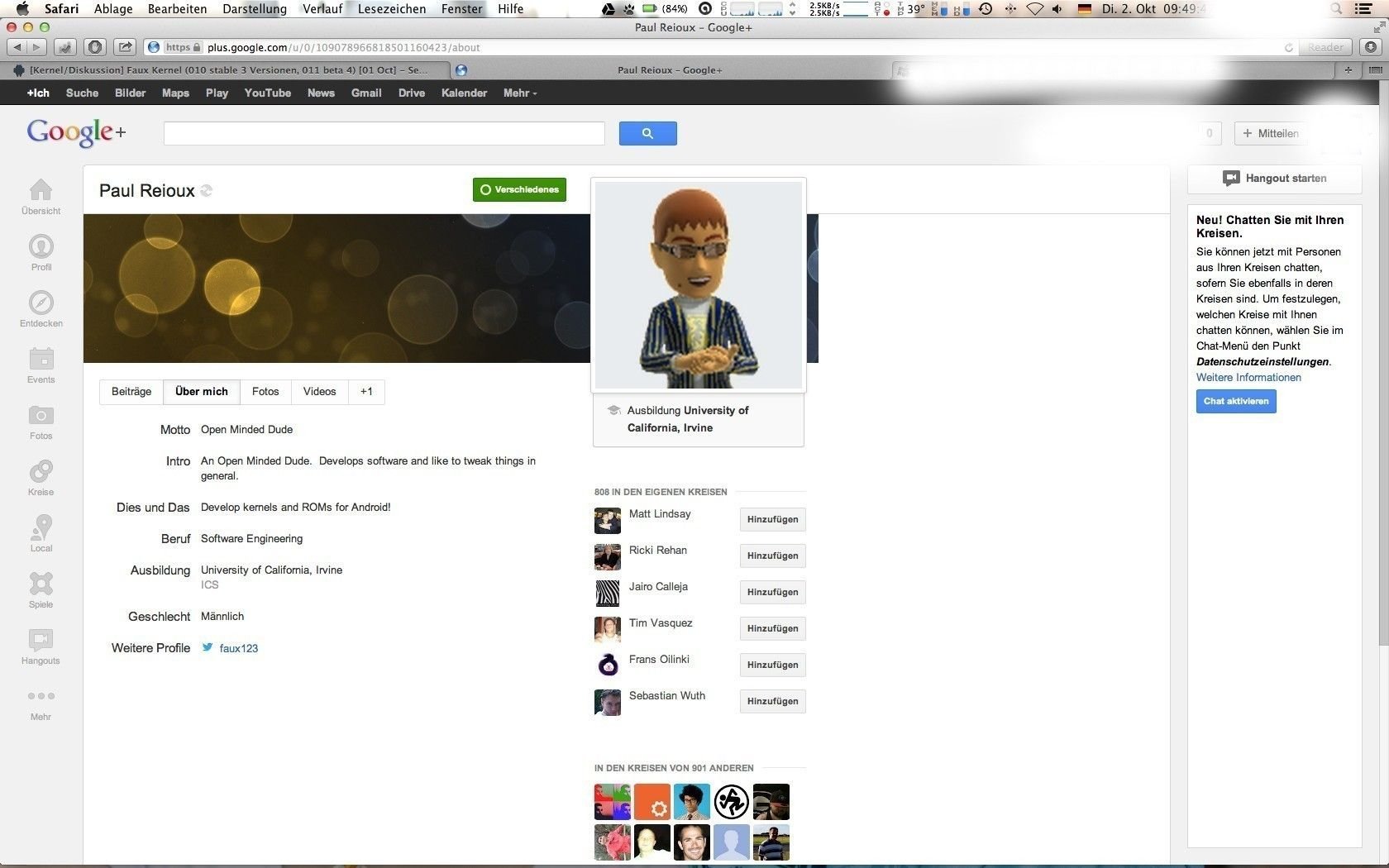Click Sebastian Wuth's profile thumbnail
This screenshot has height=868, width=1389.
(608, 702)
